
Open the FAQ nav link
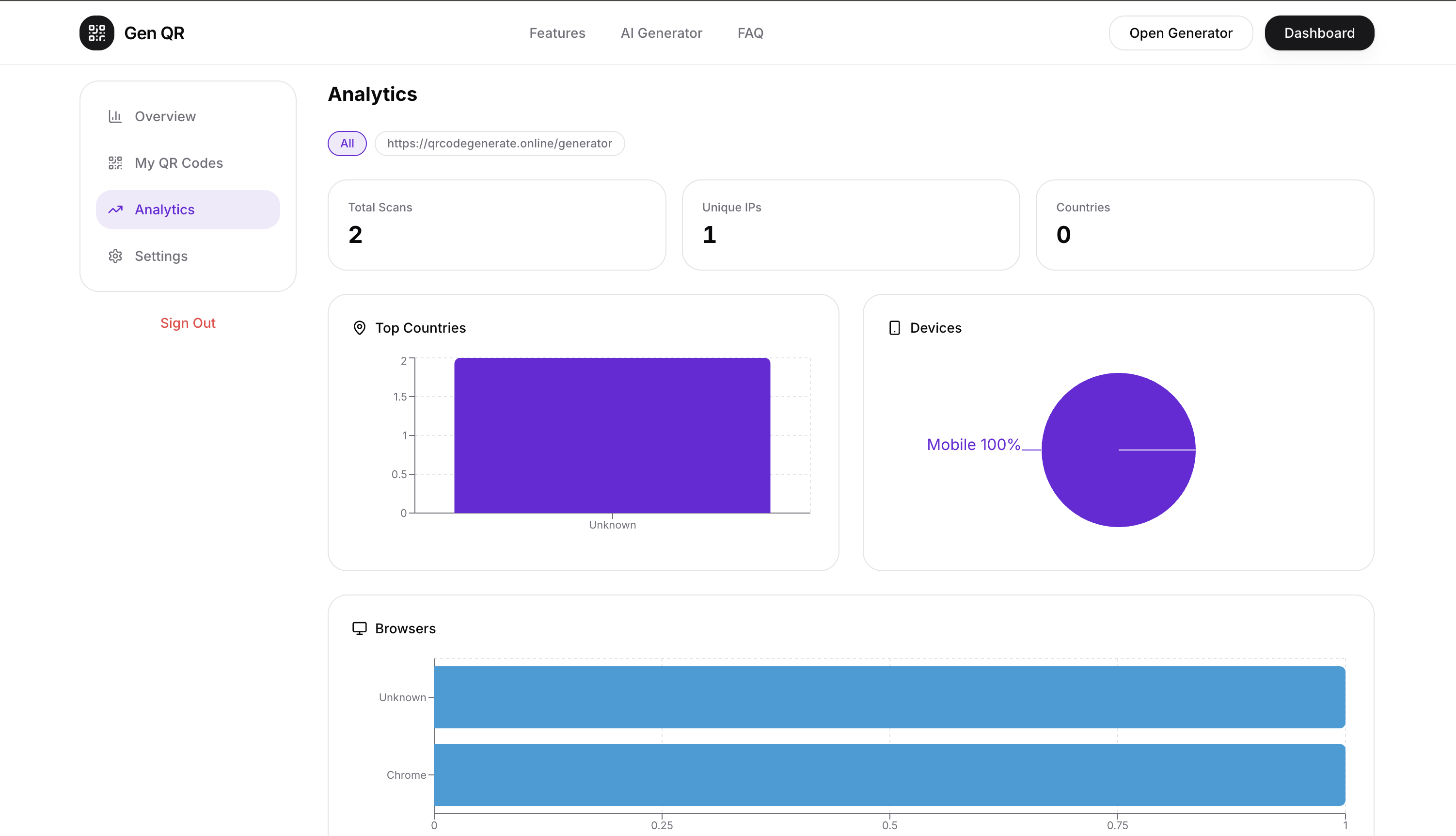click(750, 33)
